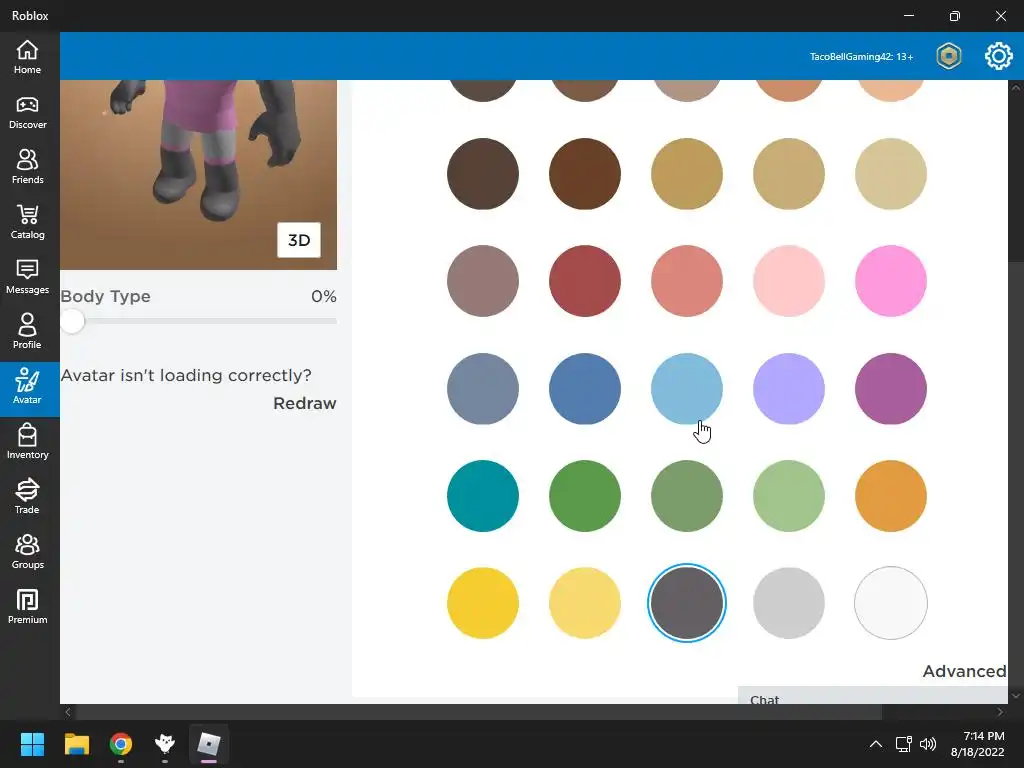1024x768 pixels.
Task: Open the network status tray icon
Action: pyautogui.click(x=903, y=744)
